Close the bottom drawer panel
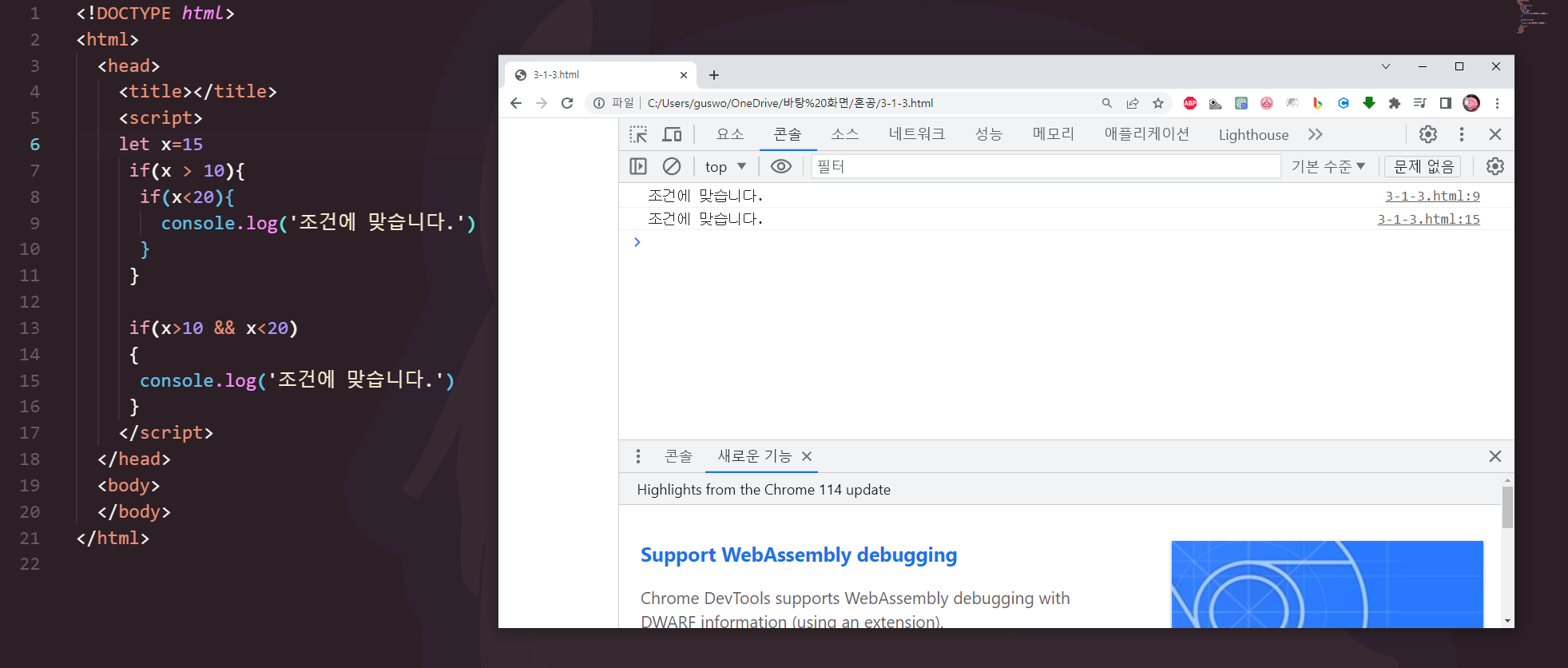This screenshot has width=1568, height=668. pos(1495,456)
